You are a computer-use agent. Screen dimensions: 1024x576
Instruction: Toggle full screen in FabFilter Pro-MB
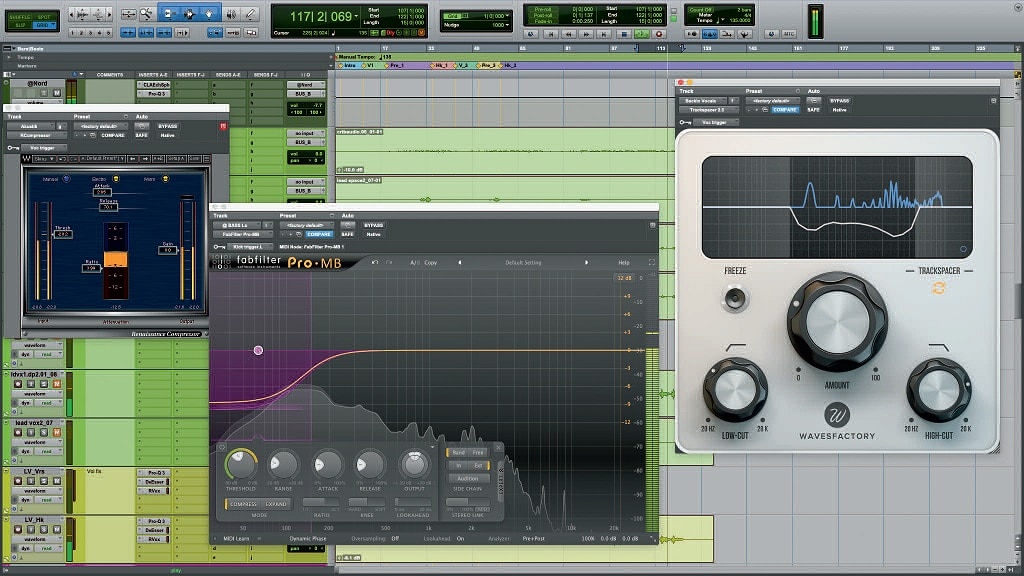pyautogui.click(x=651, y=263)
